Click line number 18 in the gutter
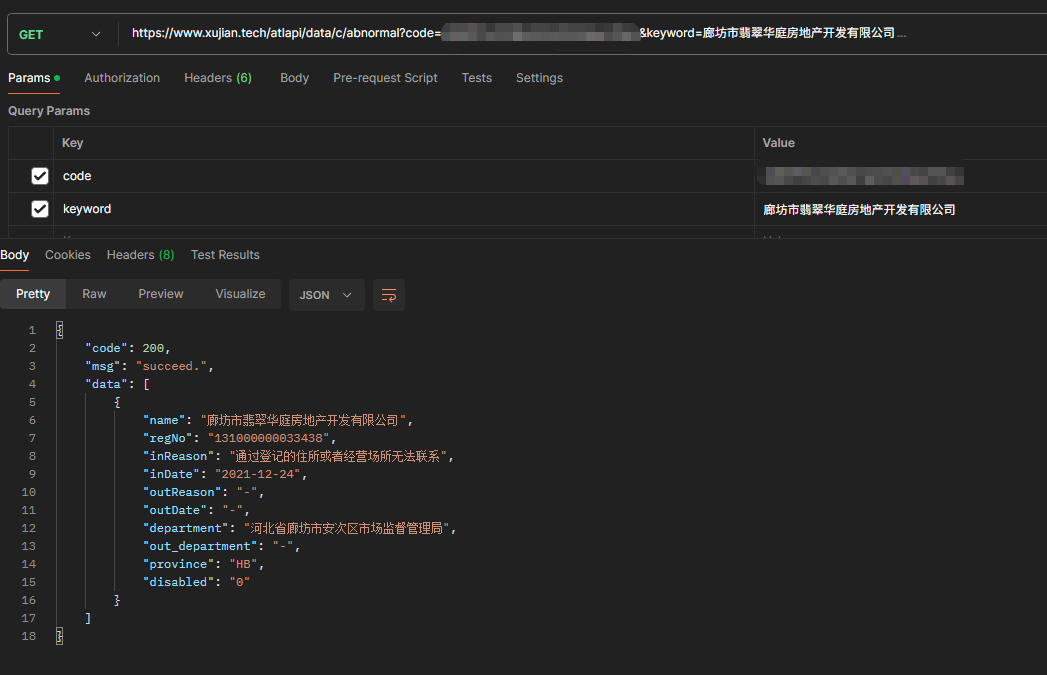 coord(29,636)
